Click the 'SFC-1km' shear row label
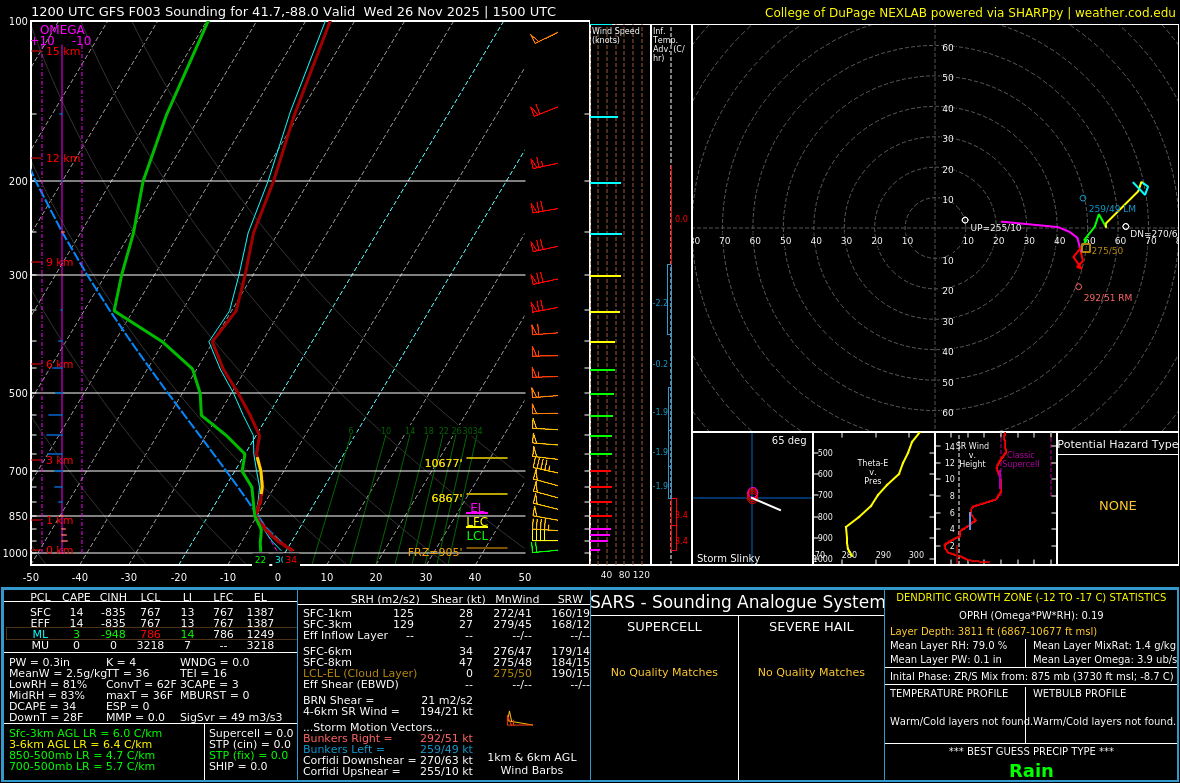This screenshot has height=783, width=1180. click(327, 614)
